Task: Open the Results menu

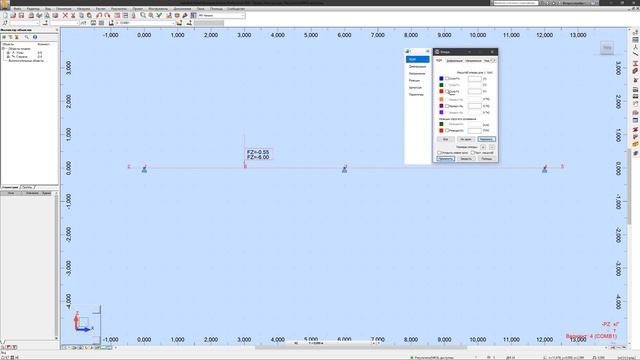Action: pyautogui.click(x=119, y=9)
